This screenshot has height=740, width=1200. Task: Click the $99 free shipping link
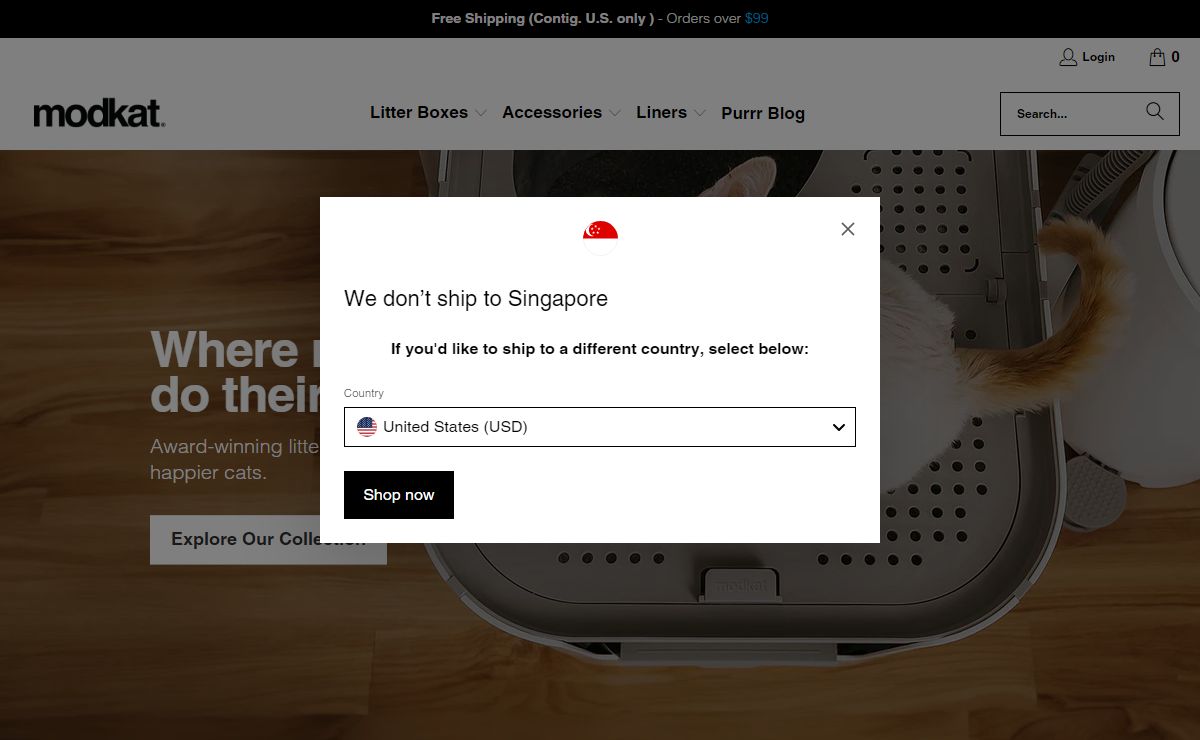point(757,18)
